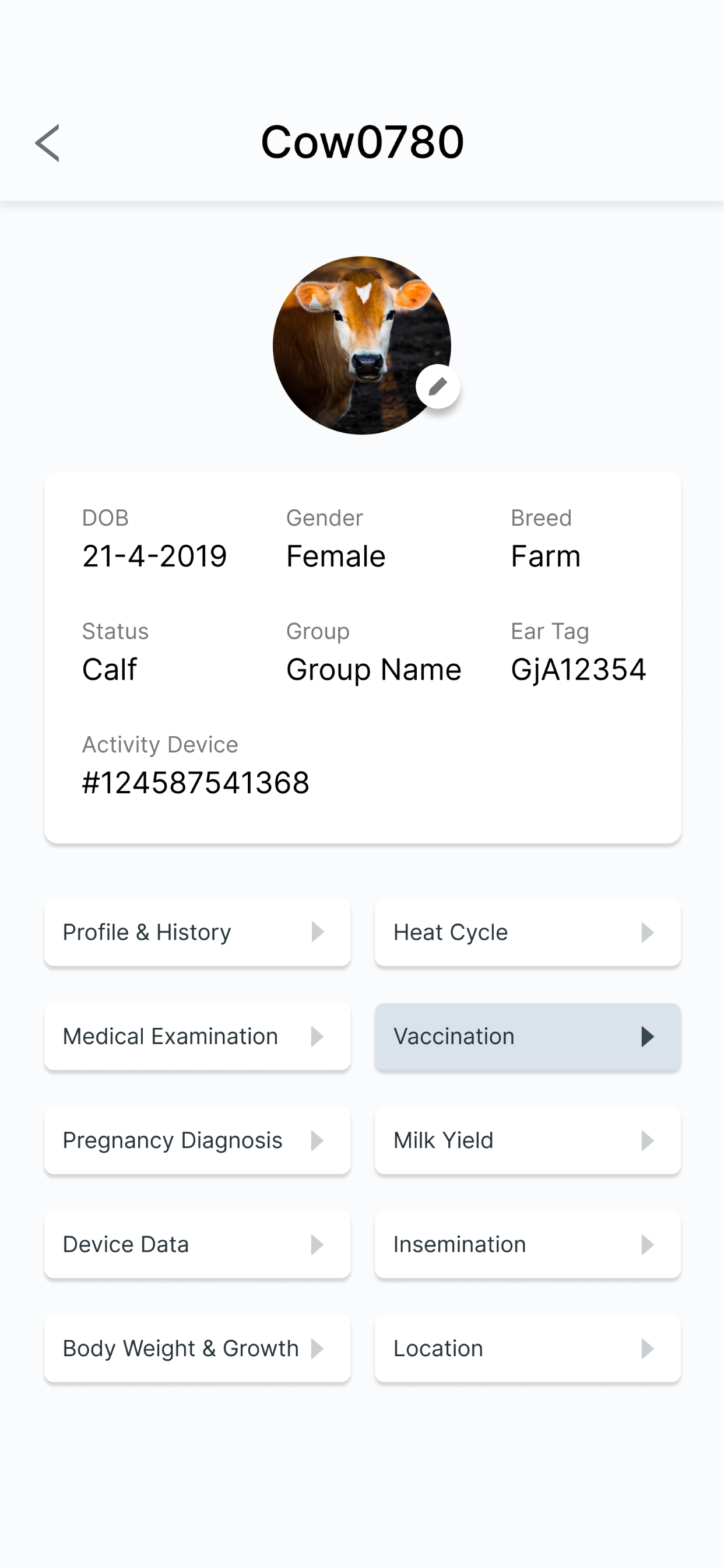Tap the arrow next to Location
The image size is (724, 1568).
click(x=647, y=1348)
